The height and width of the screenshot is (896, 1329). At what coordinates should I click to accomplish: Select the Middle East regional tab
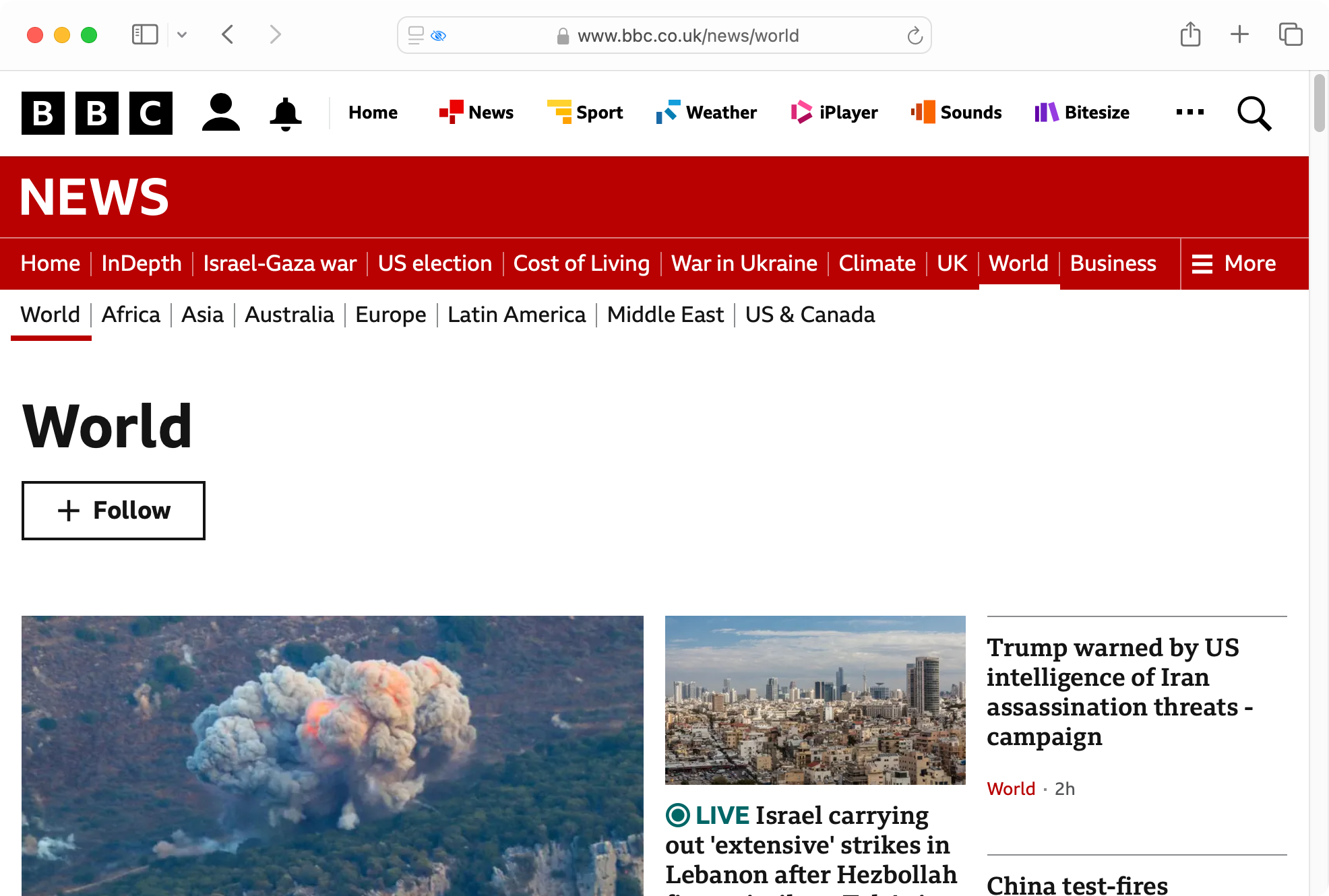[665, 314]
